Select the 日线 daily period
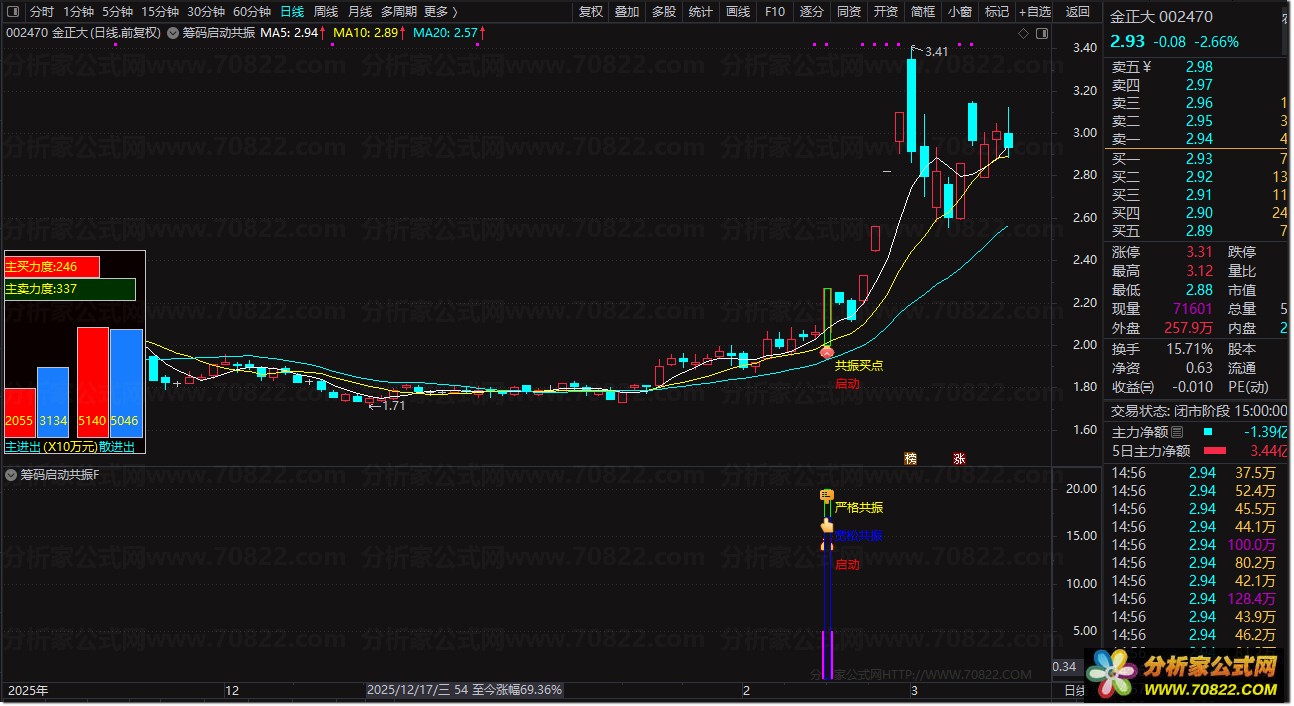 292,12
